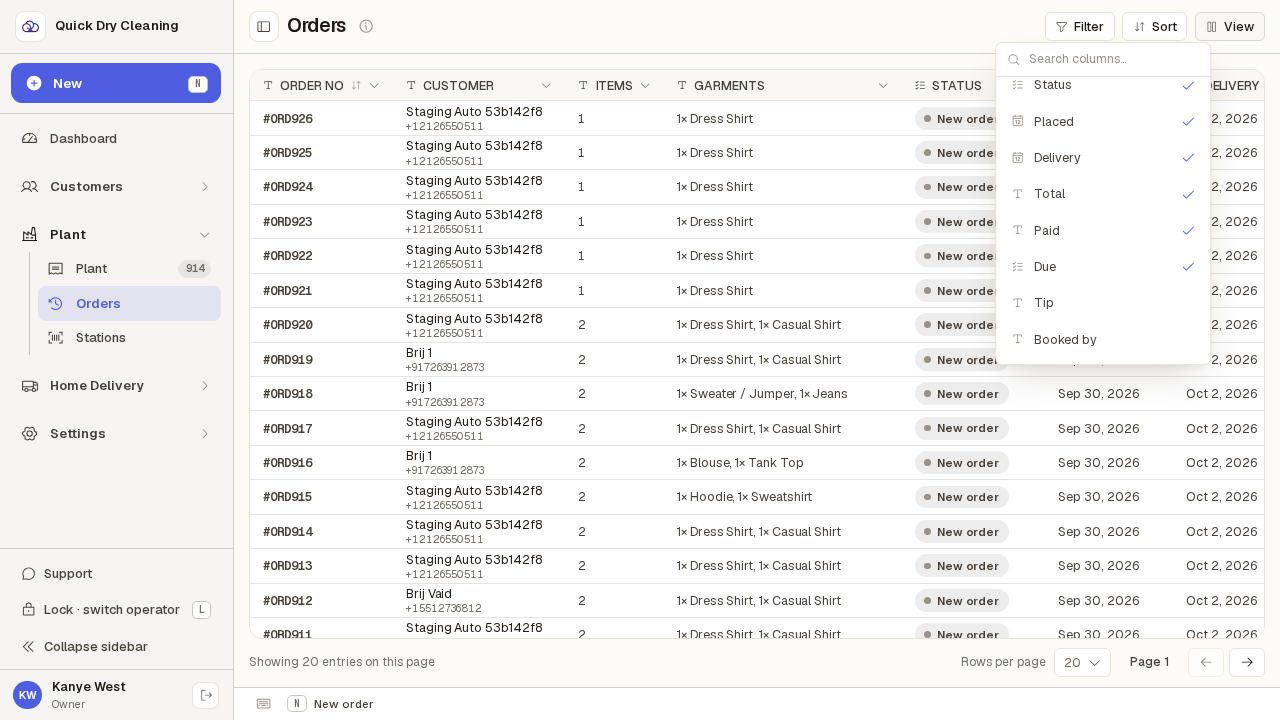Click the KW user avatar

pos(27,695)
